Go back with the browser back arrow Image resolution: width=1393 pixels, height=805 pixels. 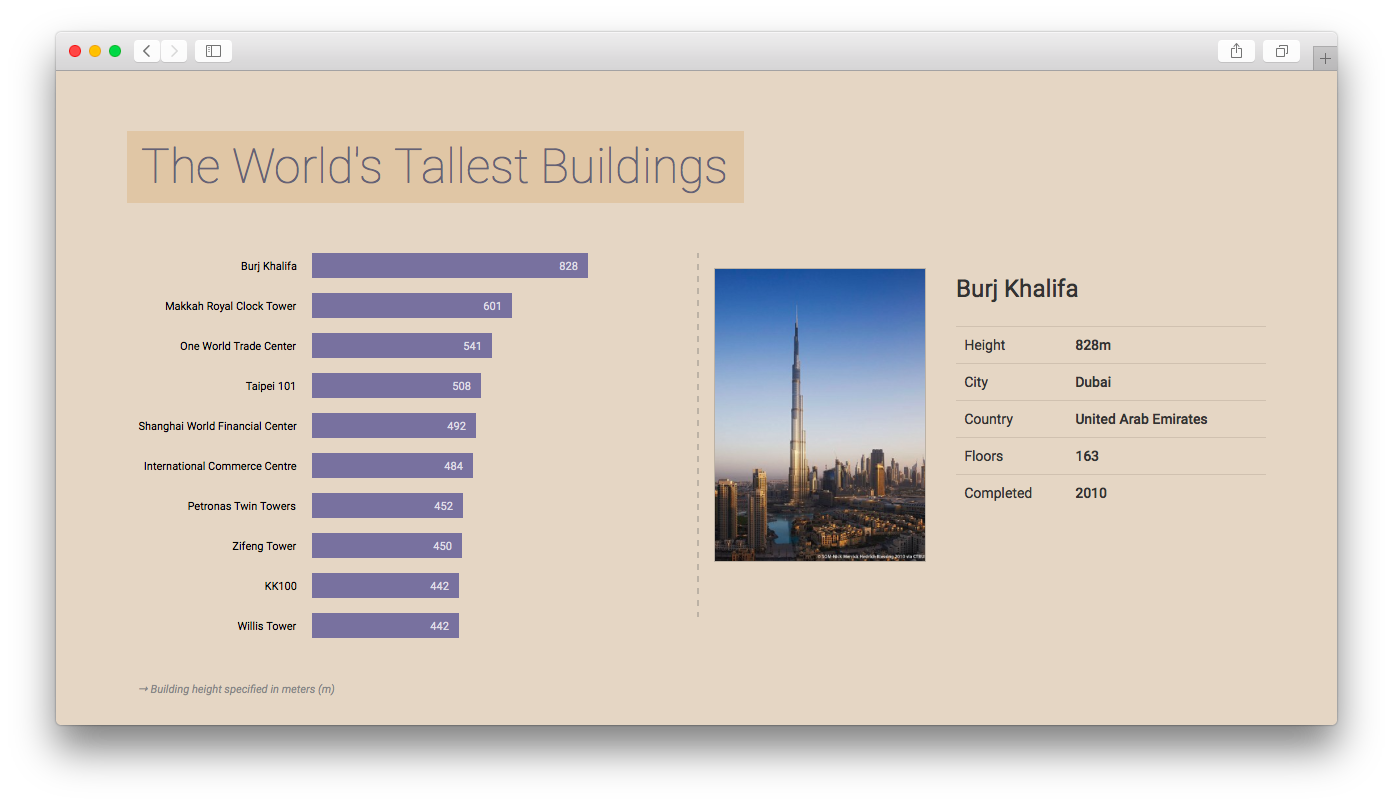147,51
